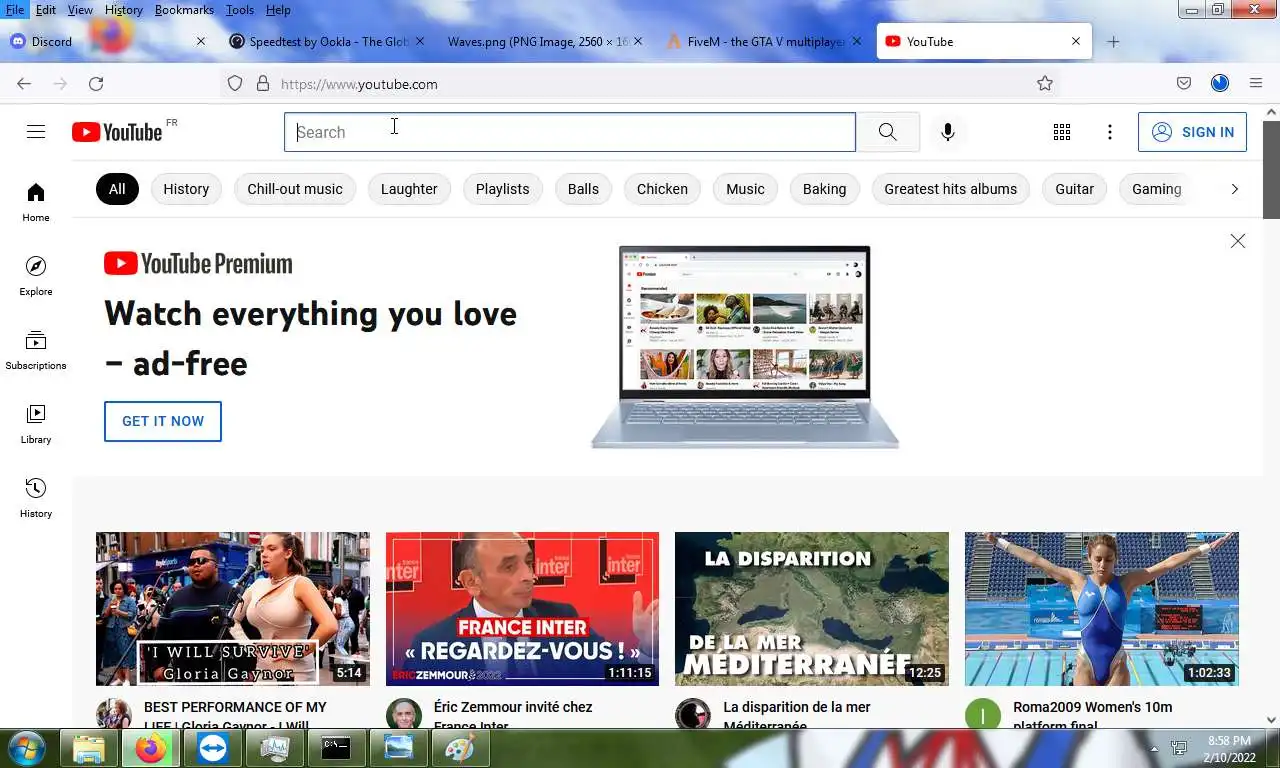Reload the page in Firefox
The image size is (1280, 768).
[x=96, y=84]
